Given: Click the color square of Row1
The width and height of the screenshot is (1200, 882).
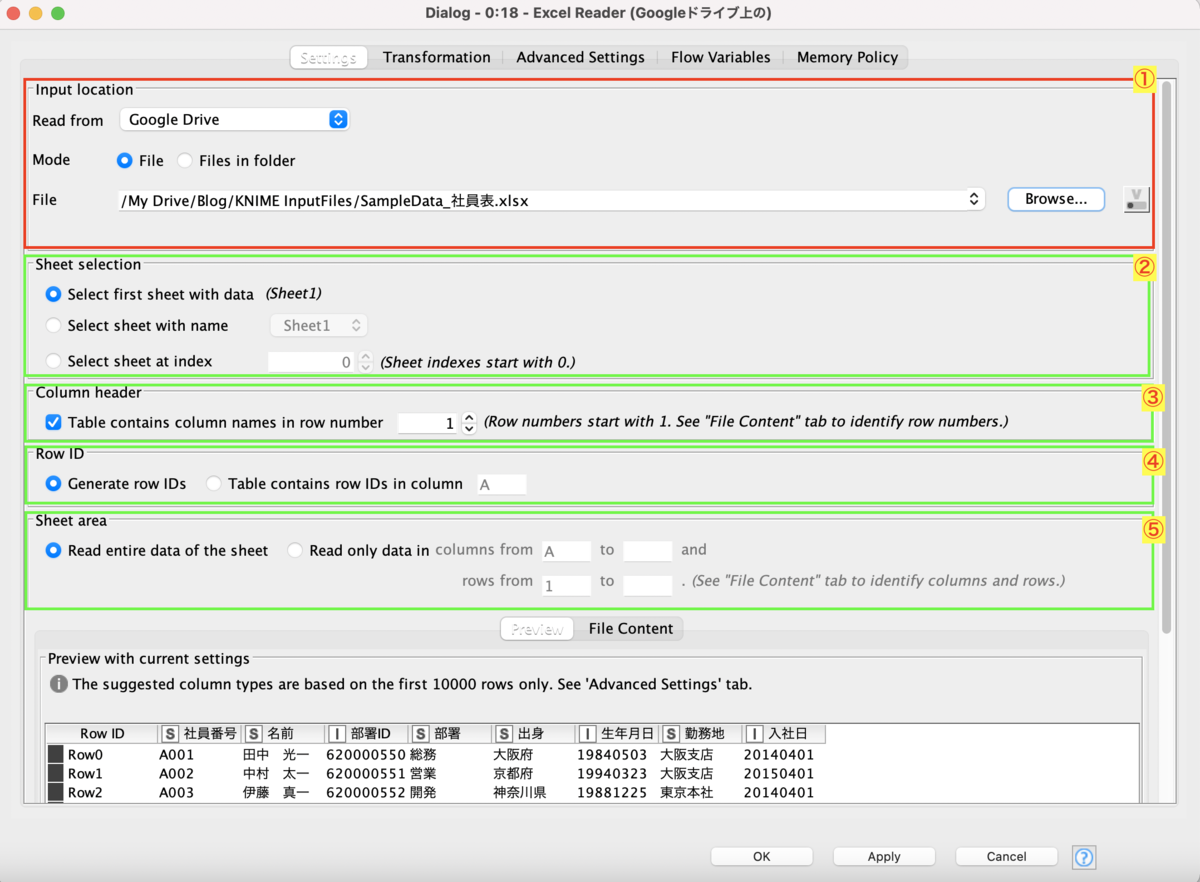Looking at the screenshot, I should [56, 773].
